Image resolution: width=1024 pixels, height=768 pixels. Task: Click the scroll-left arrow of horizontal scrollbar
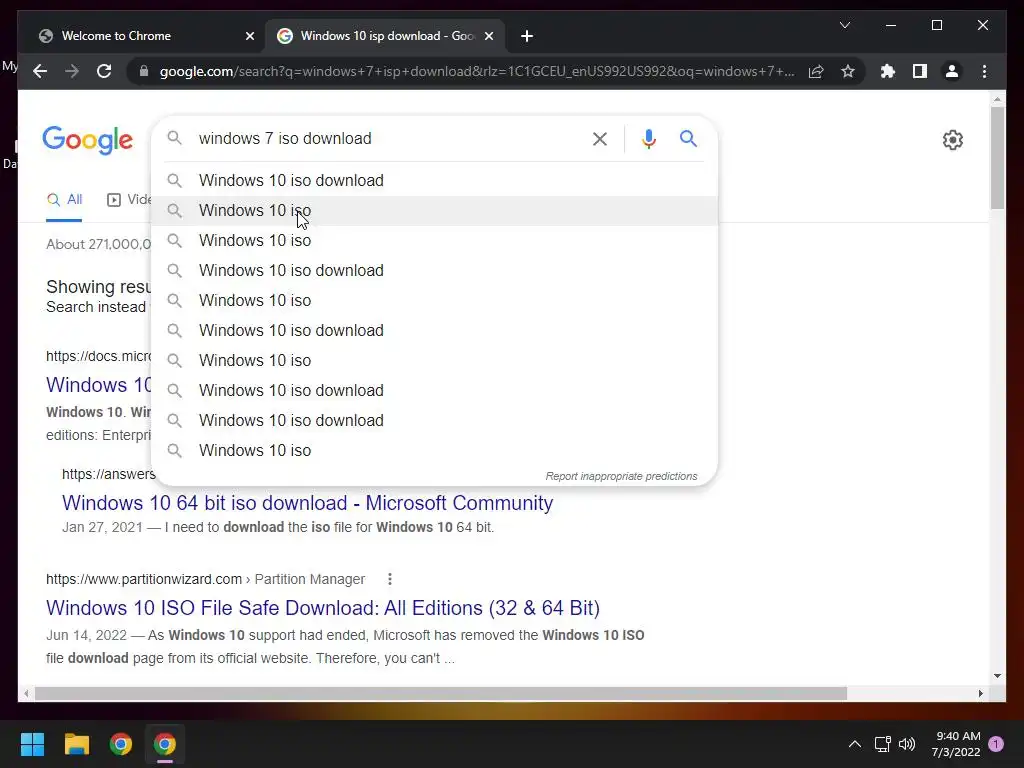pos(26,694)
